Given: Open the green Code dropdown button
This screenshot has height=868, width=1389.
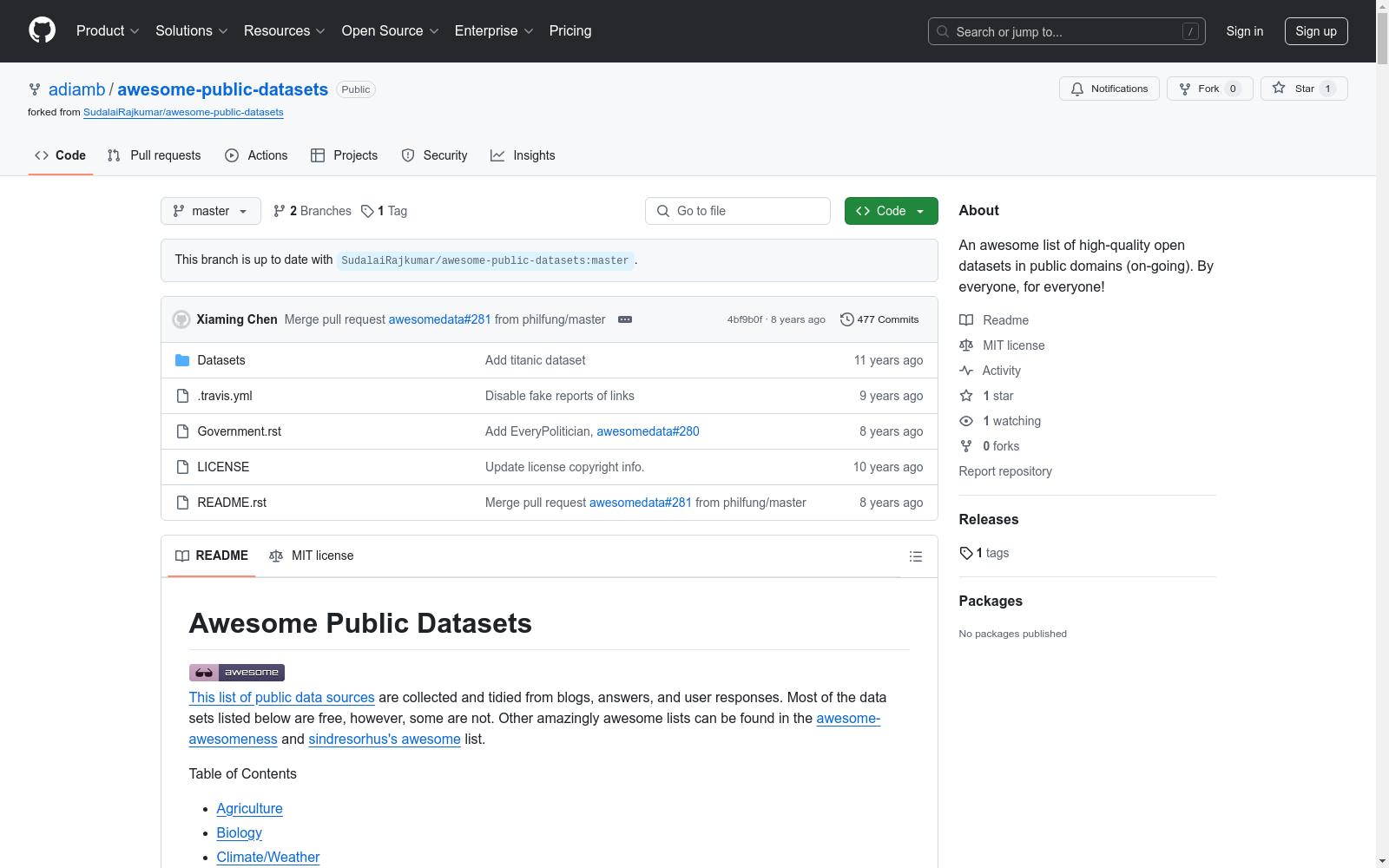Looking at the screenshot, I should [x=892, y=211].
